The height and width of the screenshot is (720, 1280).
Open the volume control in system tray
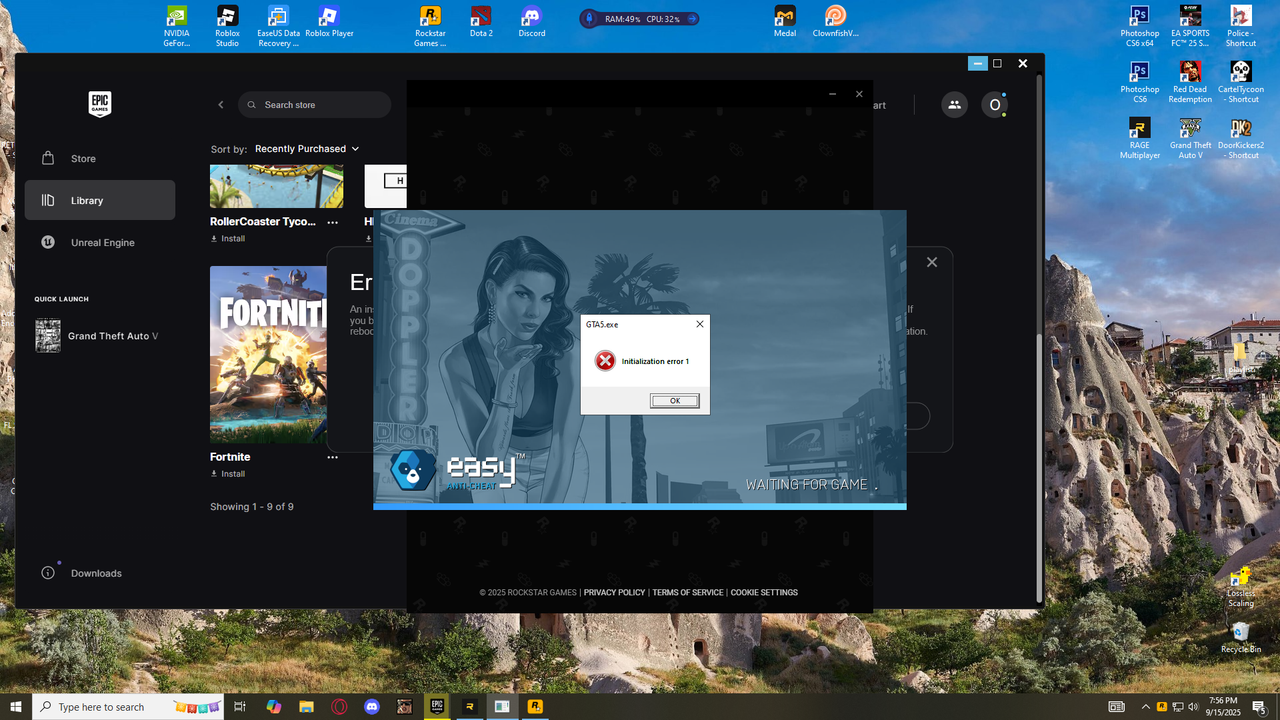pyautogui.click(x=1192, y=707)
